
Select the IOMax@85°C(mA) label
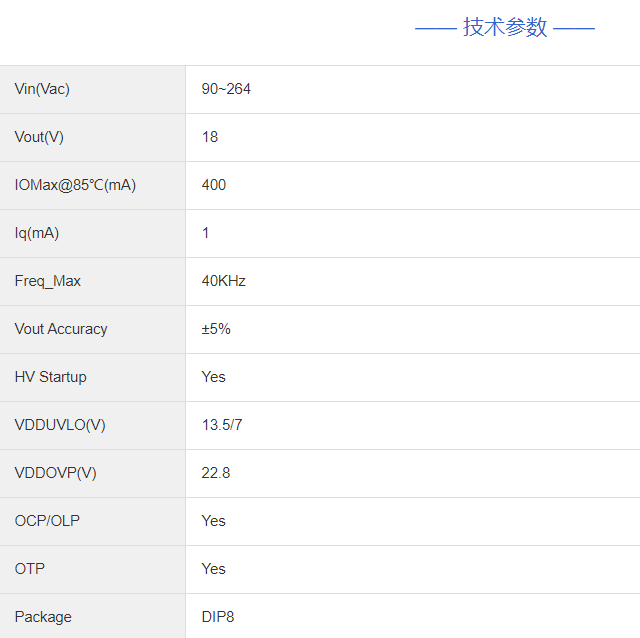[75, 185]
